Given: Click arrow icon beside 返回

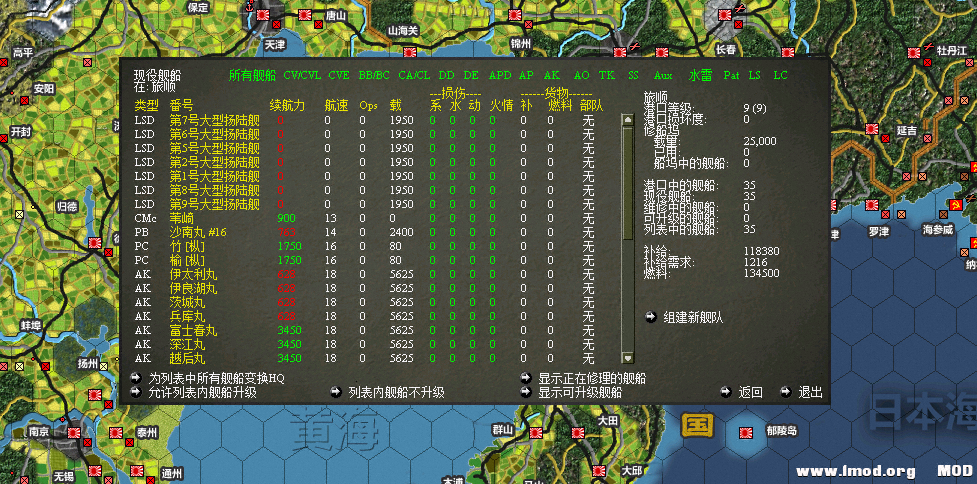Looking at the screenshot, I should tap(726, 392).
